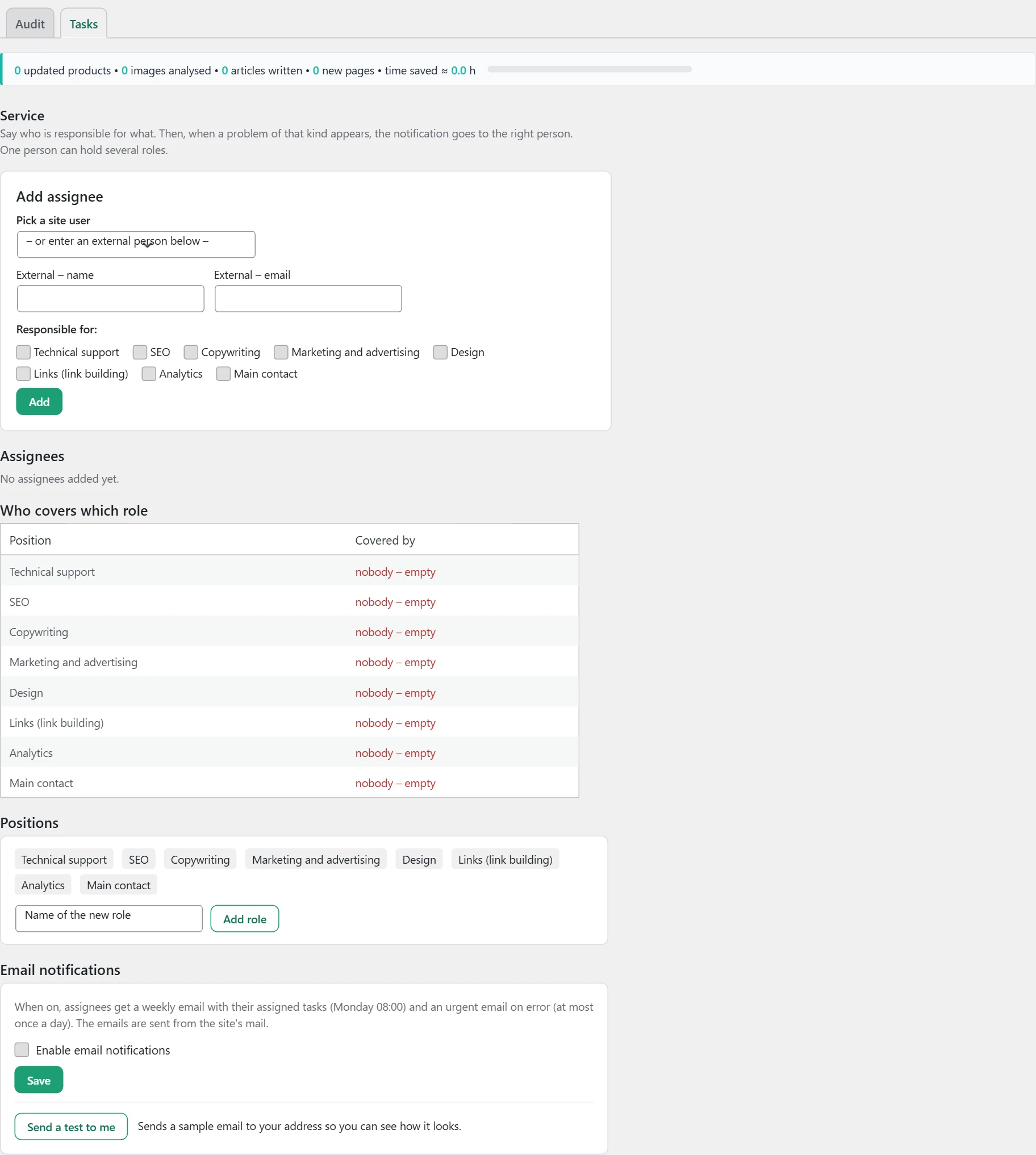Select the SEO position tag
The height and width of the screenshot is (1155, 1036).
click(x=139, y=859)
